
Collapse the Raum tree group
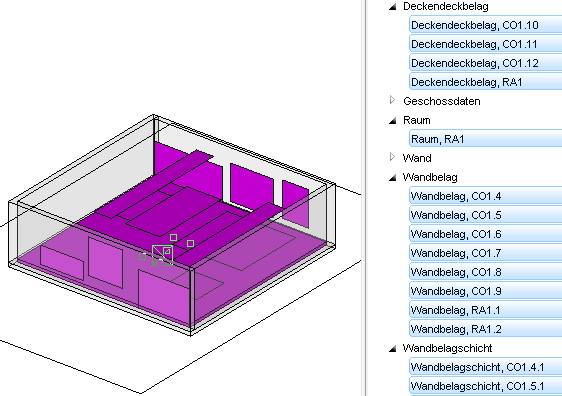click(x=393, y=120)
